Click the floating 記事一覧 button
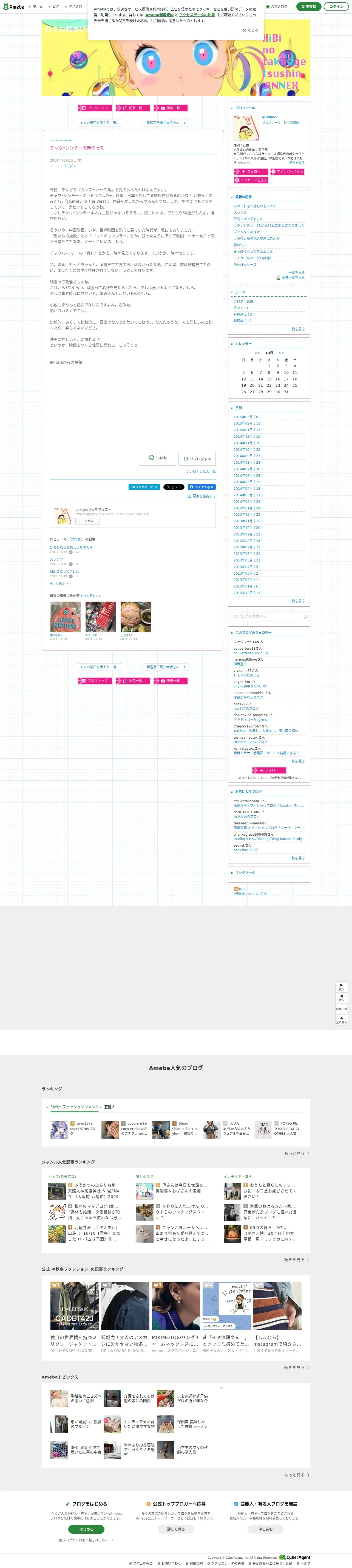The width and height of the screenshot is (352, 1568). [342, 1009]
